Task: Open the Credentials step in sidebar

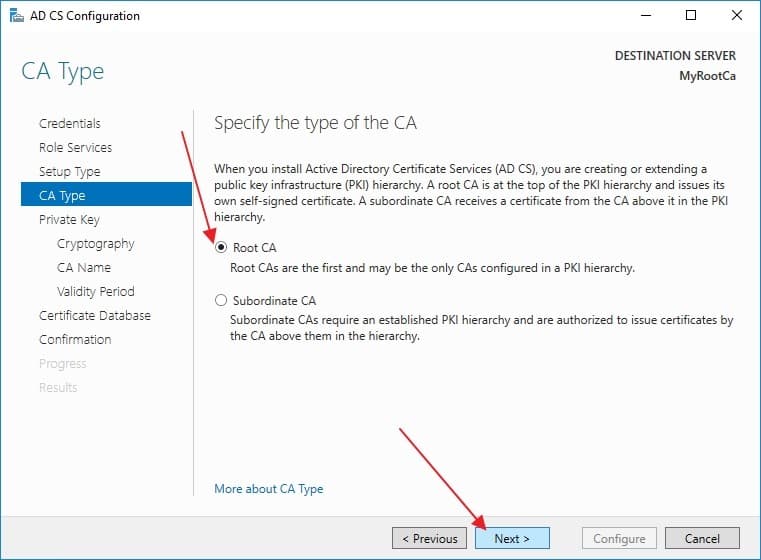Action: (70, 124)
